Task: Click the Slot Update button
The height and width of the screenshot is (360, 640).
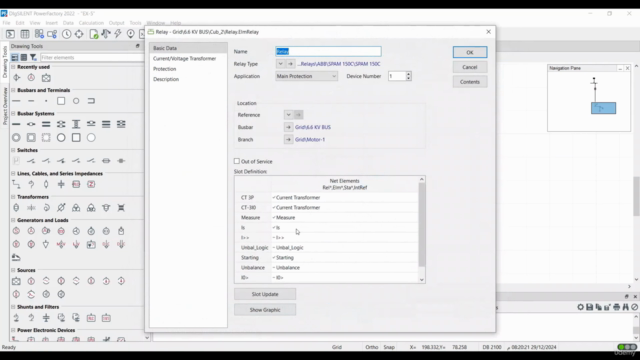Action: point(265,294)
